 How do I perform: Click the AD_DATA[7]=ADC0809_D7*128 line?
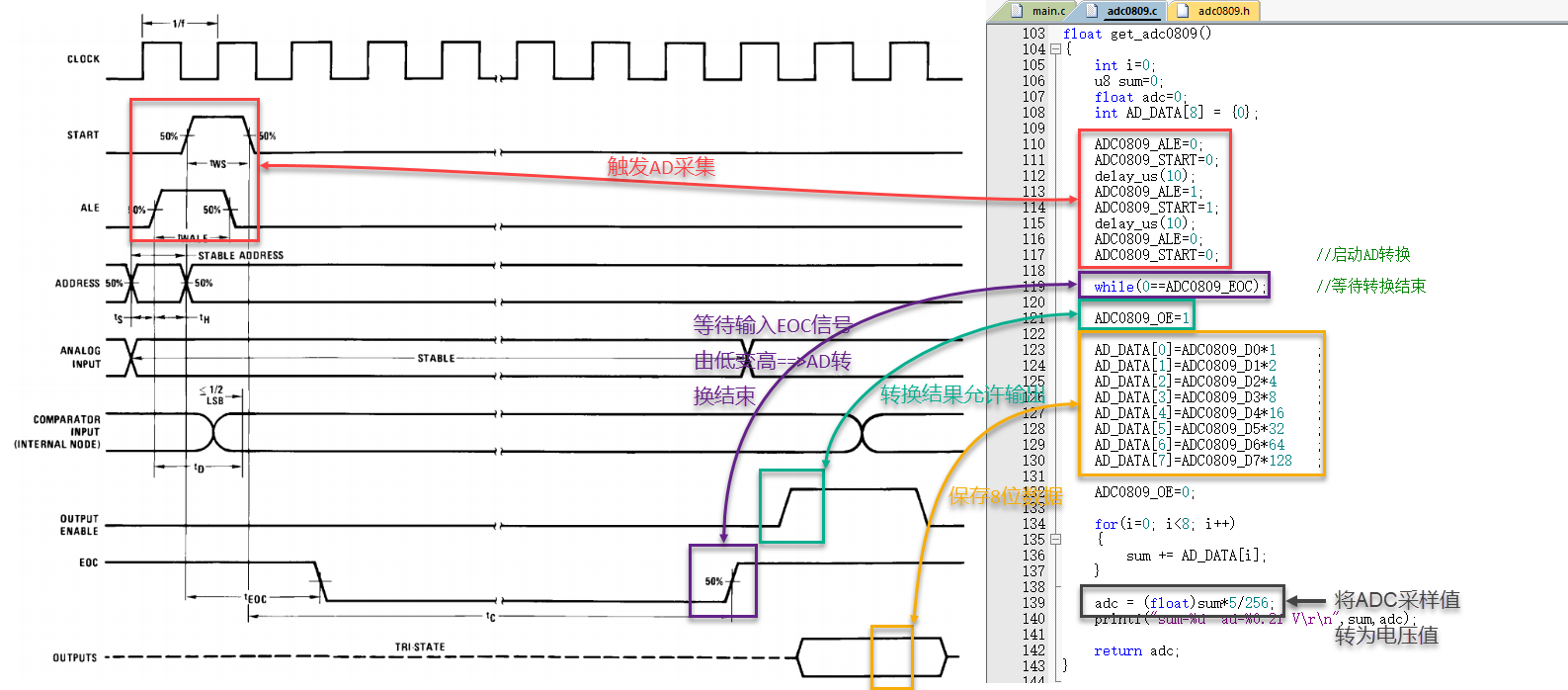click(x=1193, y=461)
